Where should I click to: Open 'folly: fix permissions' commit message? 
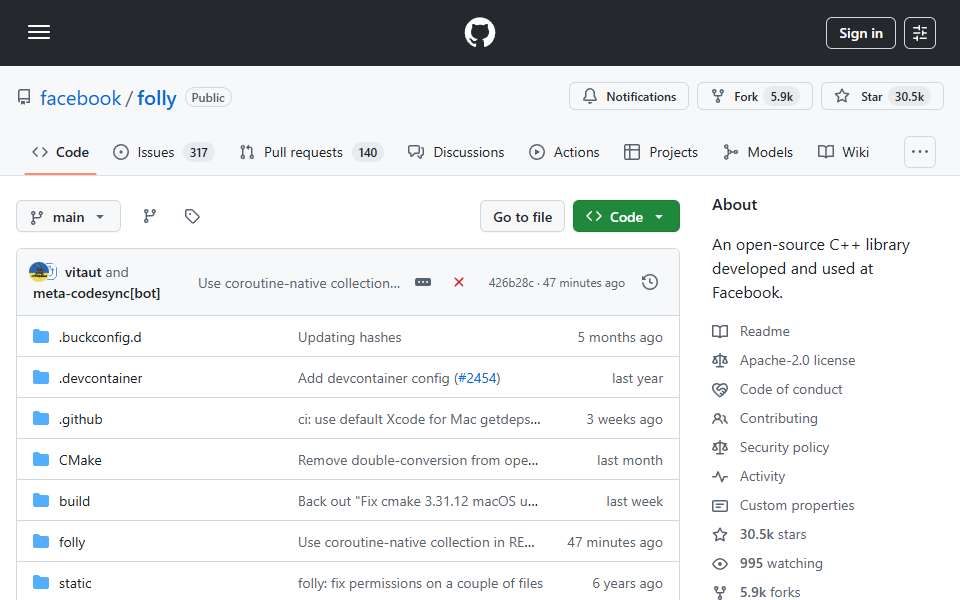[420, 583]
